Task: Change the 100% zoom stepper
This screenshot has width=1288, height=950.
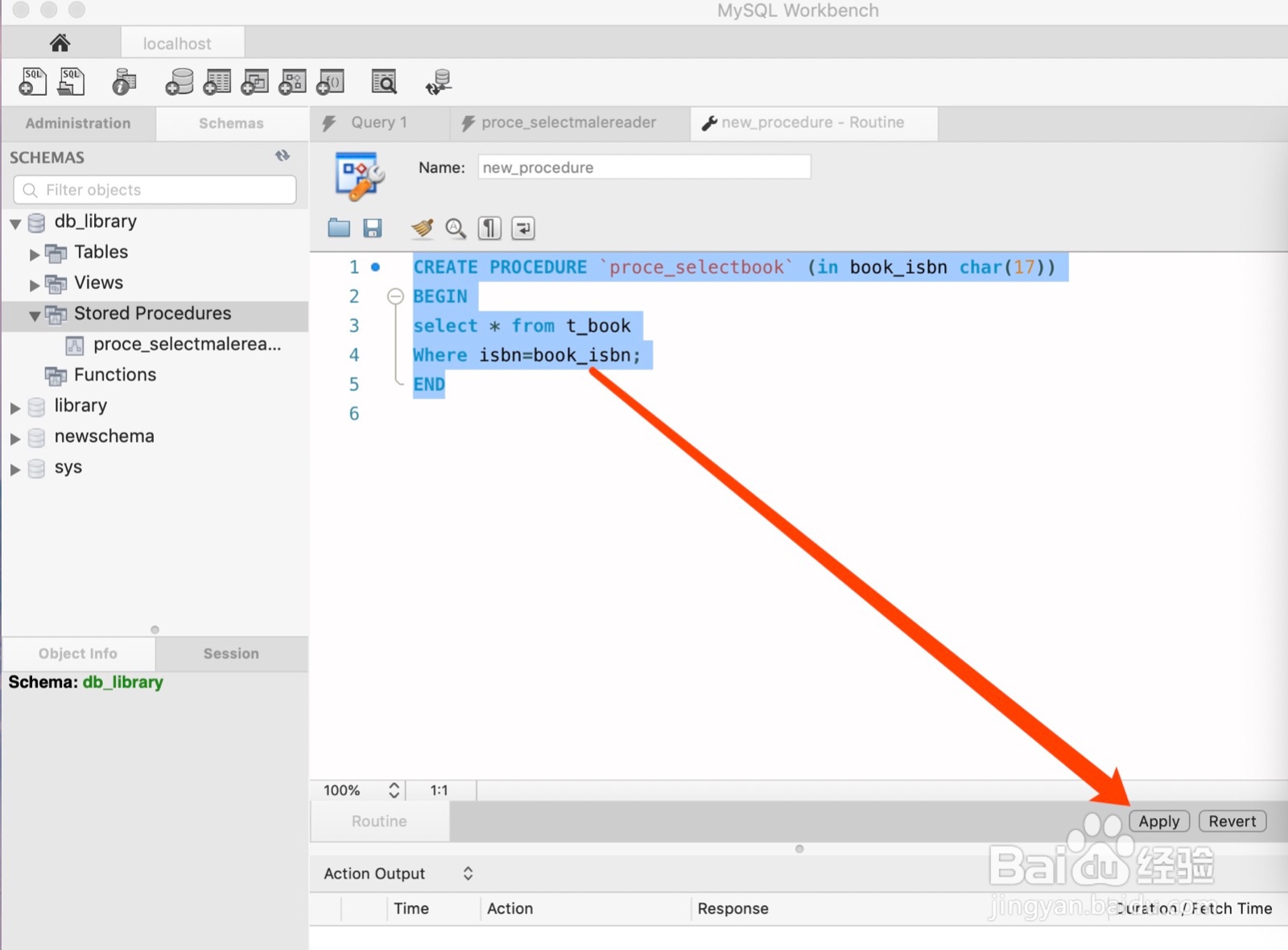Action: tap(394, 790)
